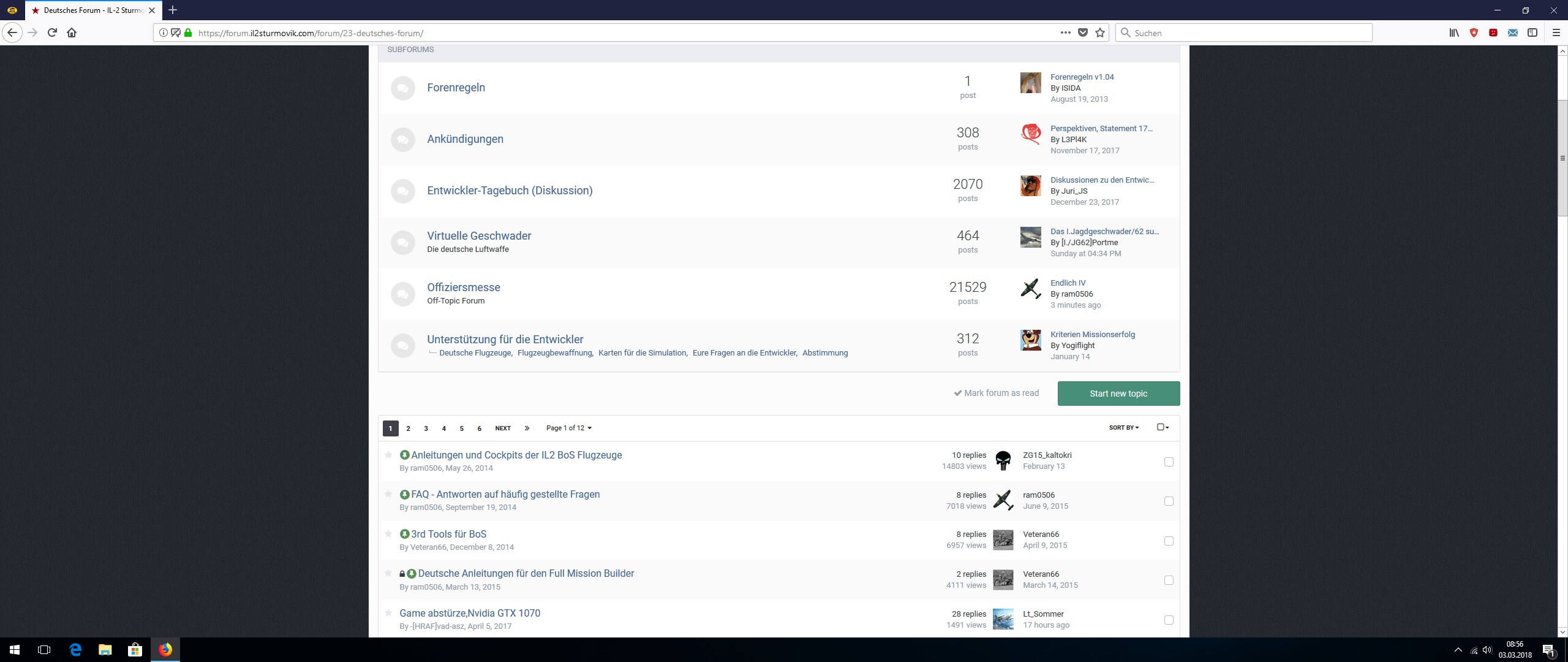Select the Game abstürze topic checkbox

[x=1169, y=620]
